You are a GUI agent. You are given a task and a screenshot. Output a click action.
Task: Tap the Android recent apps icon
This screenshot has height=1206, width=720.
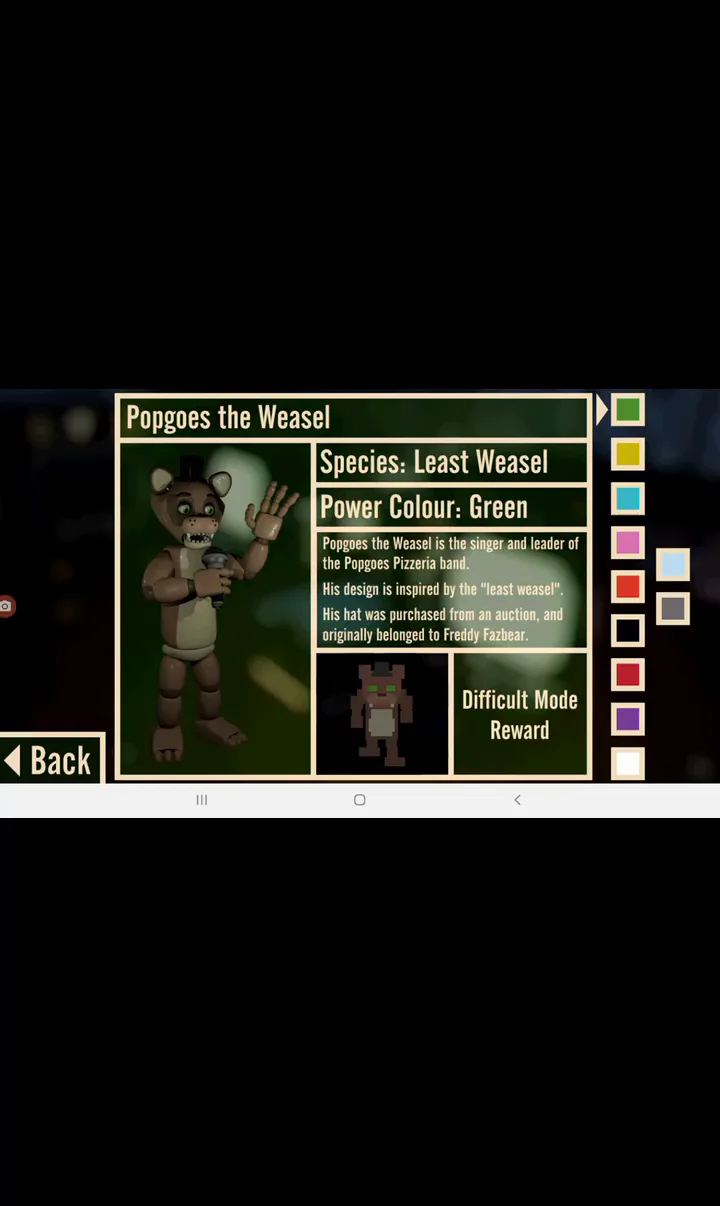coord(202,800)
